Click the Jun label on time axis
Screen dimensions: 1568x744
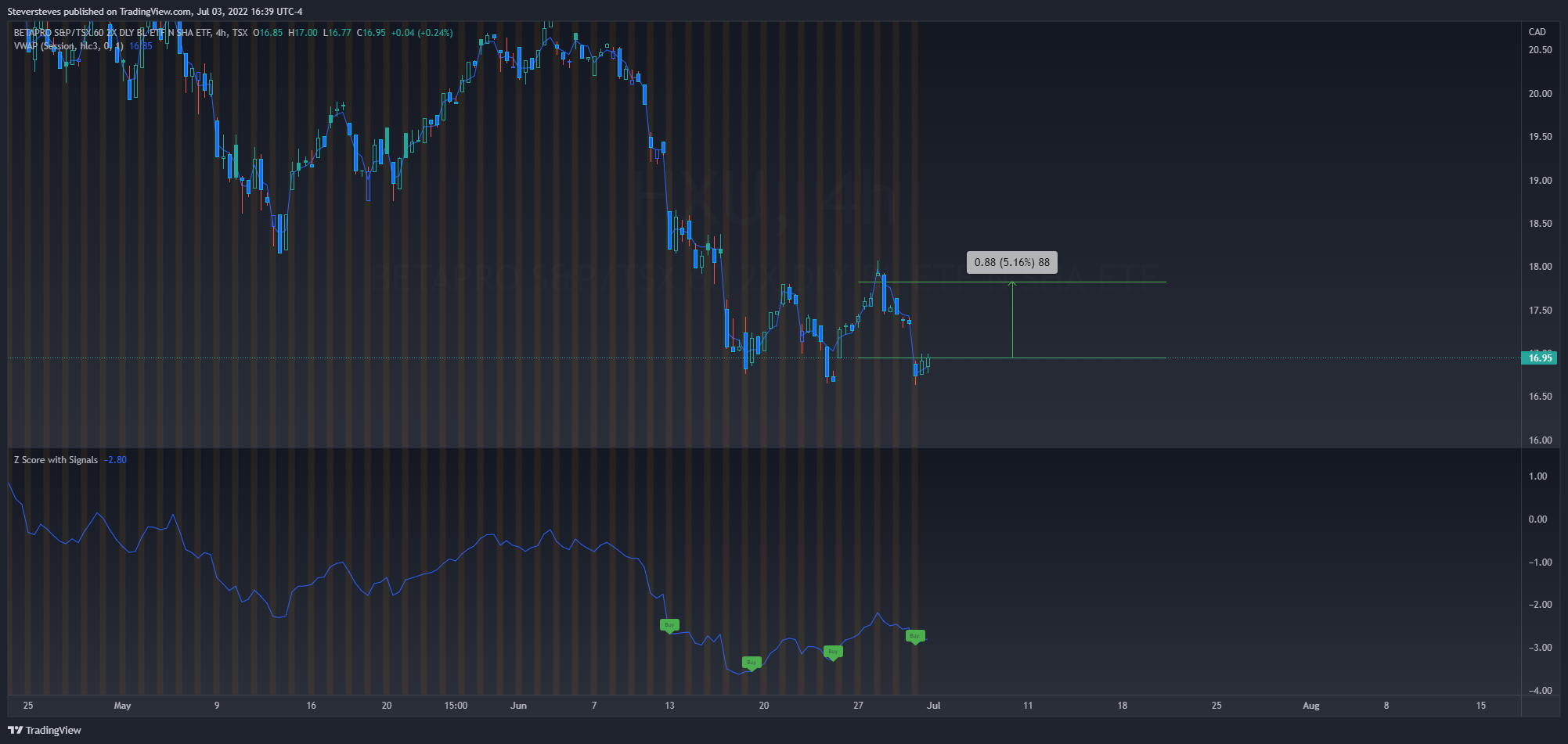click(x=518, y=706)
